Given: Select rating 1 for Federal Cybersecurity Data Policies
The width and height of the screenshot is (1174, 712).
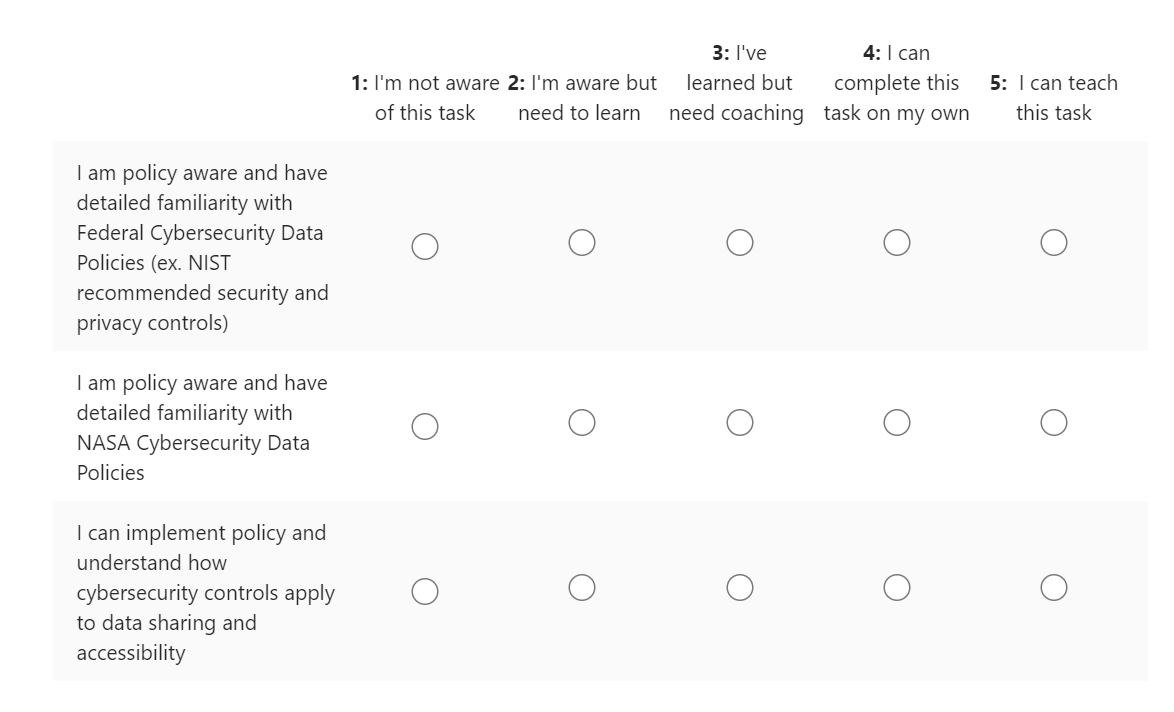Looking at the screenshot, I should click(425, 246).
